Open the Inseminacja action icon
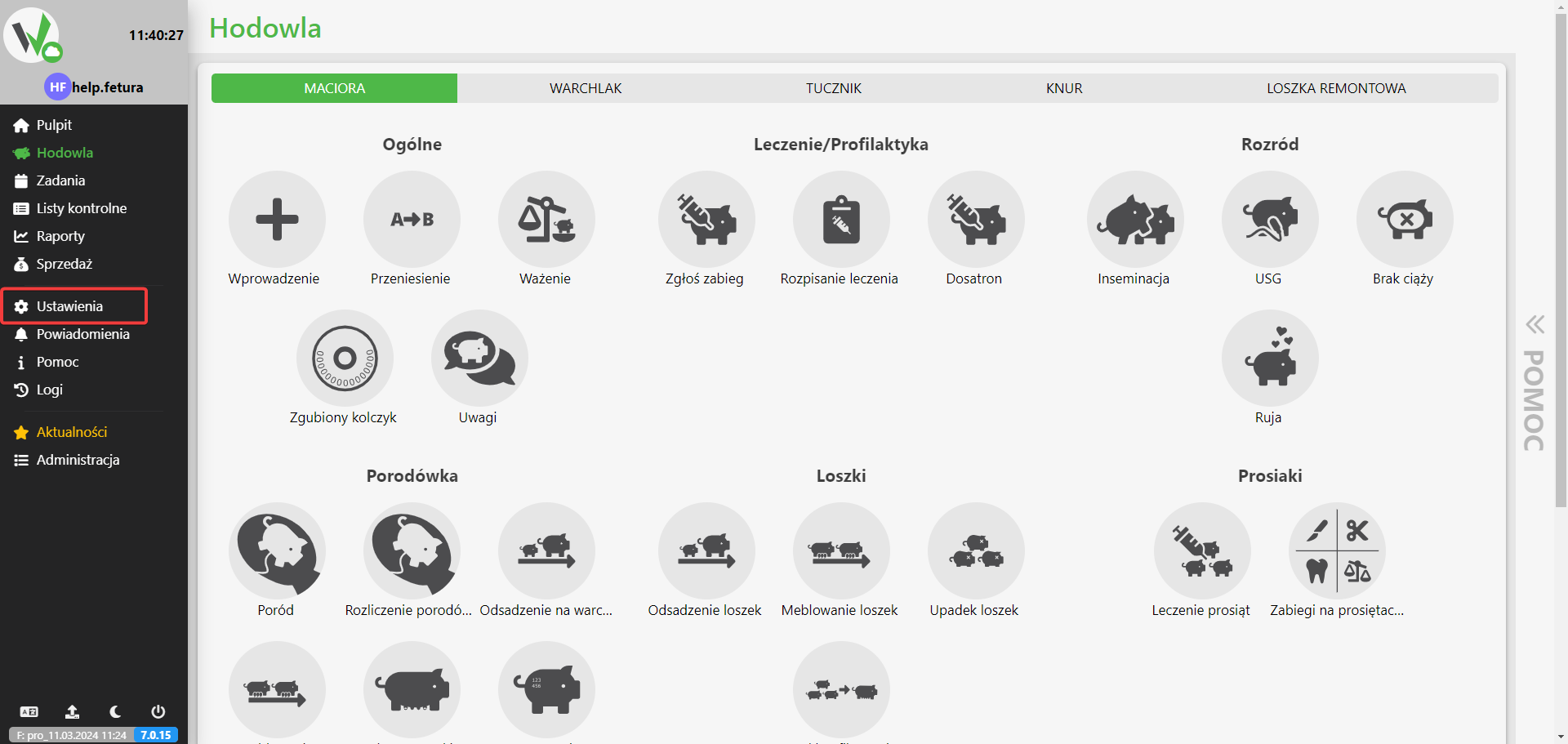Image resolution: width=1568 pixels, height=744 pixels. pos(1134,220)
